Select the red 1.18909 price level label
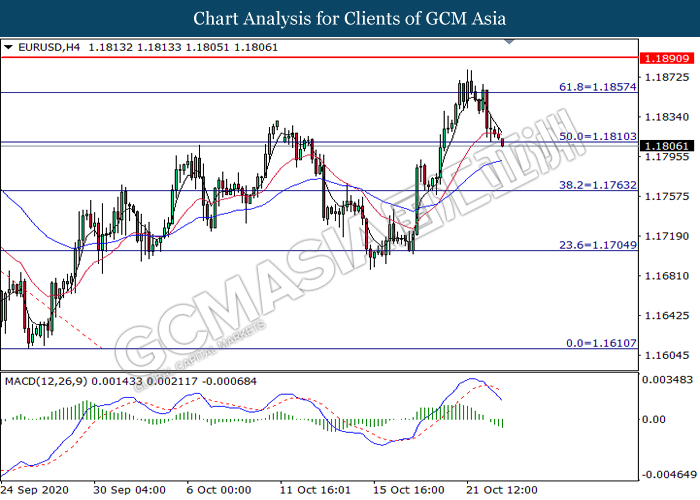 point(667,58)
